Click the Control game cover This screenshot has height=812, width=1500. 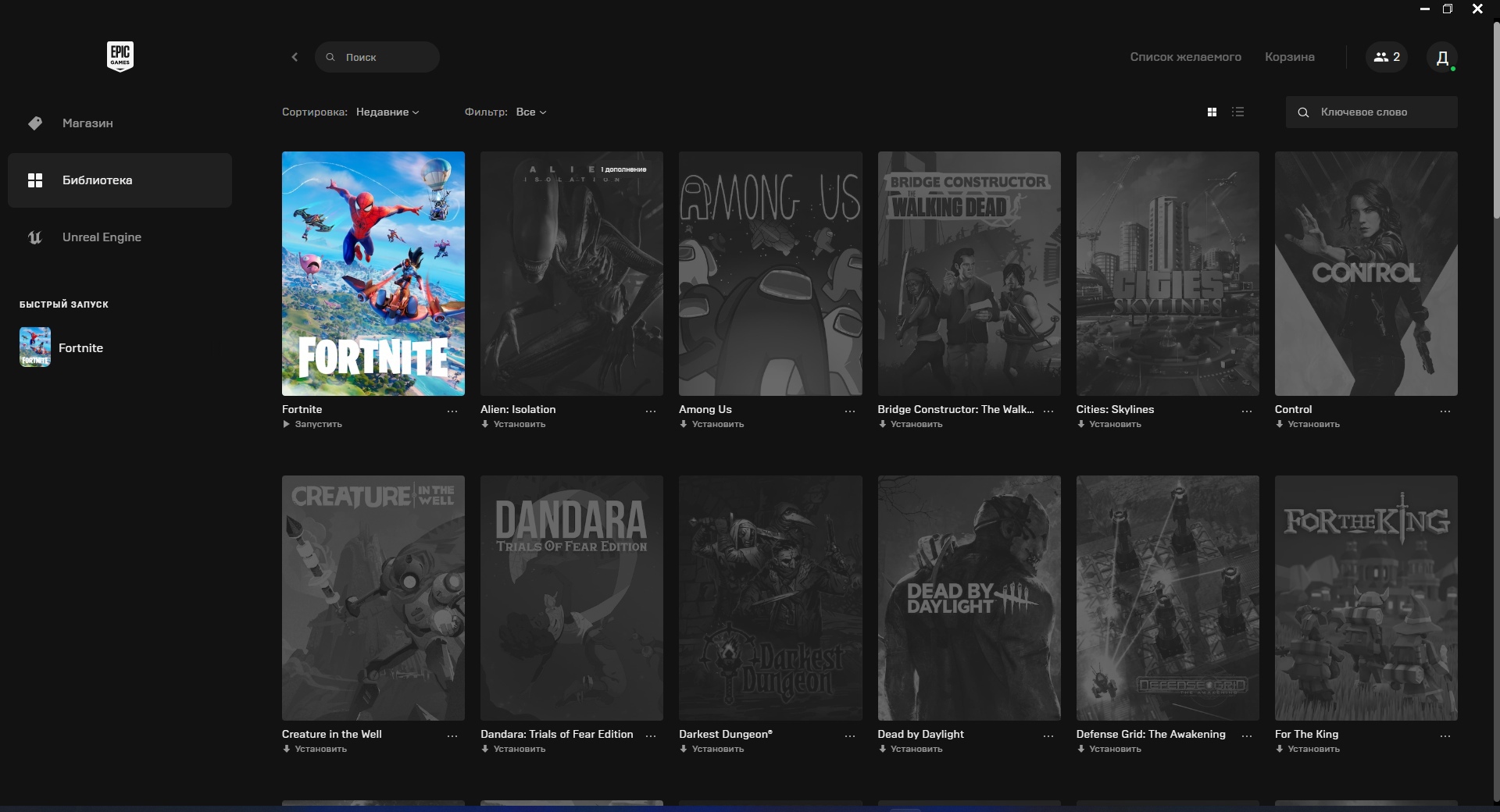(1366, 273)
